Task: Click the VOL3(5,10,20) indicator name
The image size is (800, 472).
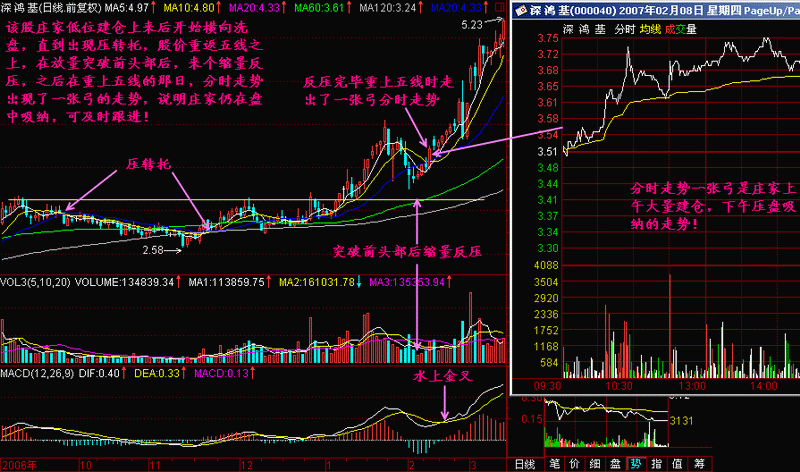Action: [x=35, y=282]
